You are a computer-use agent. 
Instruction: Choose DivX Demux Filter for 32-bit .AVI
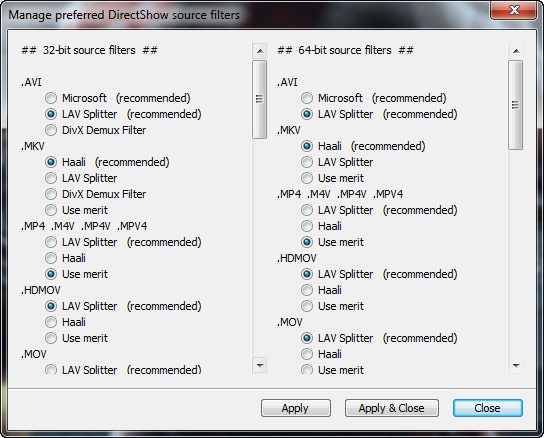tap(51, 130)
